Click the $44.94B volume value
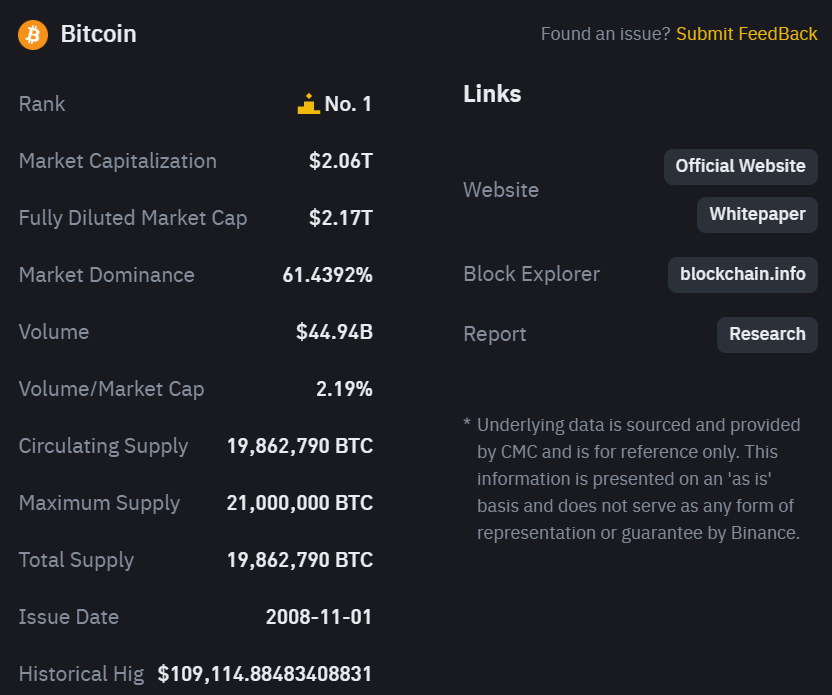 point(334,332)
